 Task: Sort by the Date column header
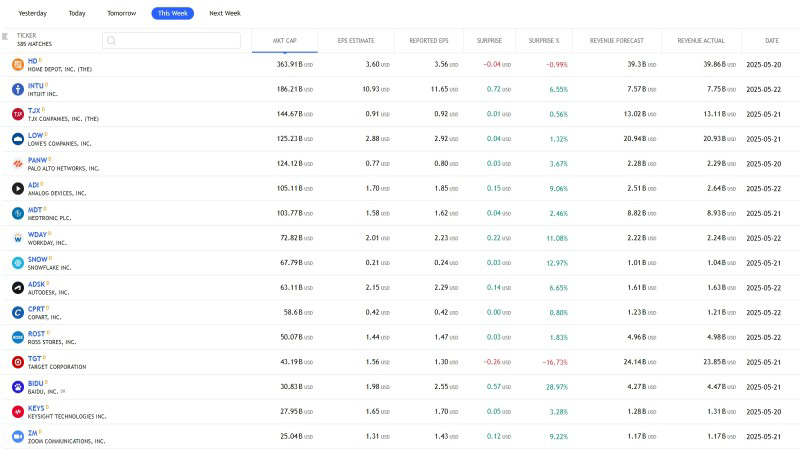click(x=771, y=41)
